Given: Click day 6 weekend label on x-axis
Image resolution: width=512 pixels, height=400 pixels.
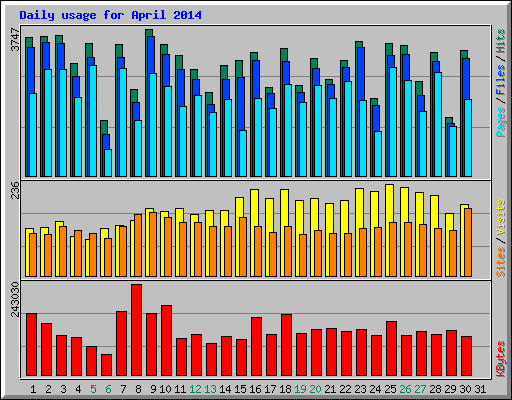Looking at the screenshot, I should click(x=108, y=389).
